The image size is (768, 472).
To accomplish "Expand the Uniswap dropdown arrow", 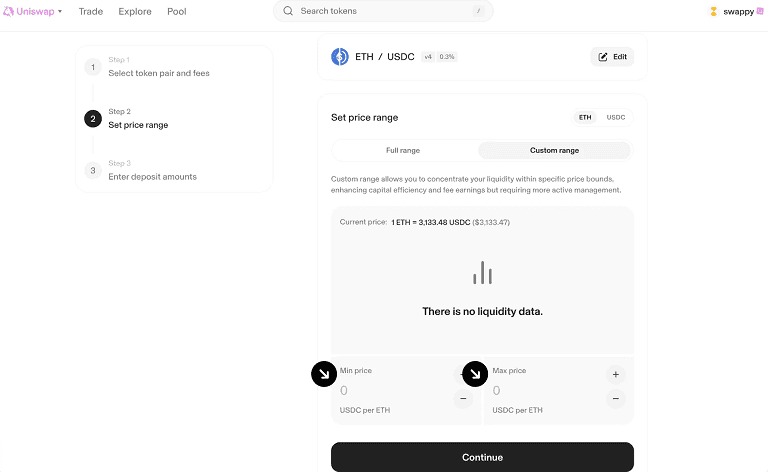I will click(60, 11).
